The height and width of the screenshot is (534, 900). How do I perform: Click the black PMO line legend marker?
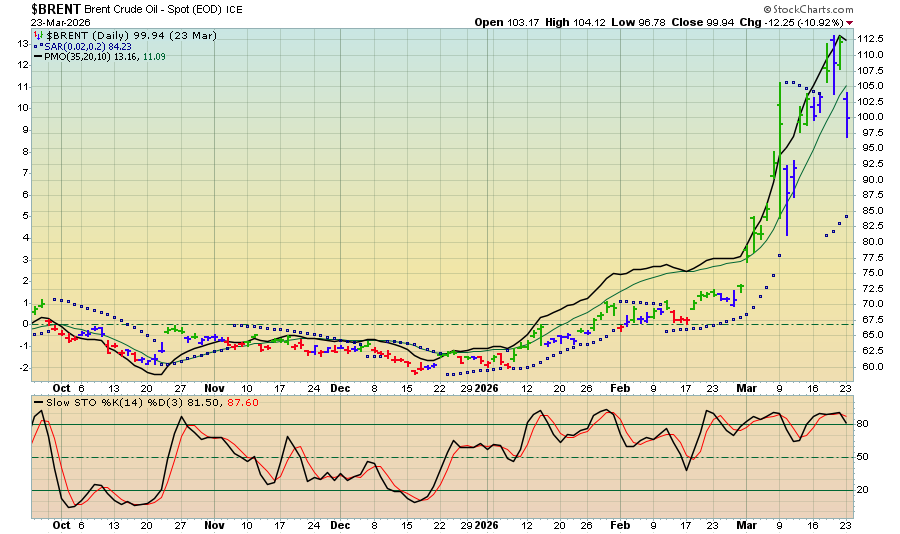pyautogui.click(x=38, y=58)
